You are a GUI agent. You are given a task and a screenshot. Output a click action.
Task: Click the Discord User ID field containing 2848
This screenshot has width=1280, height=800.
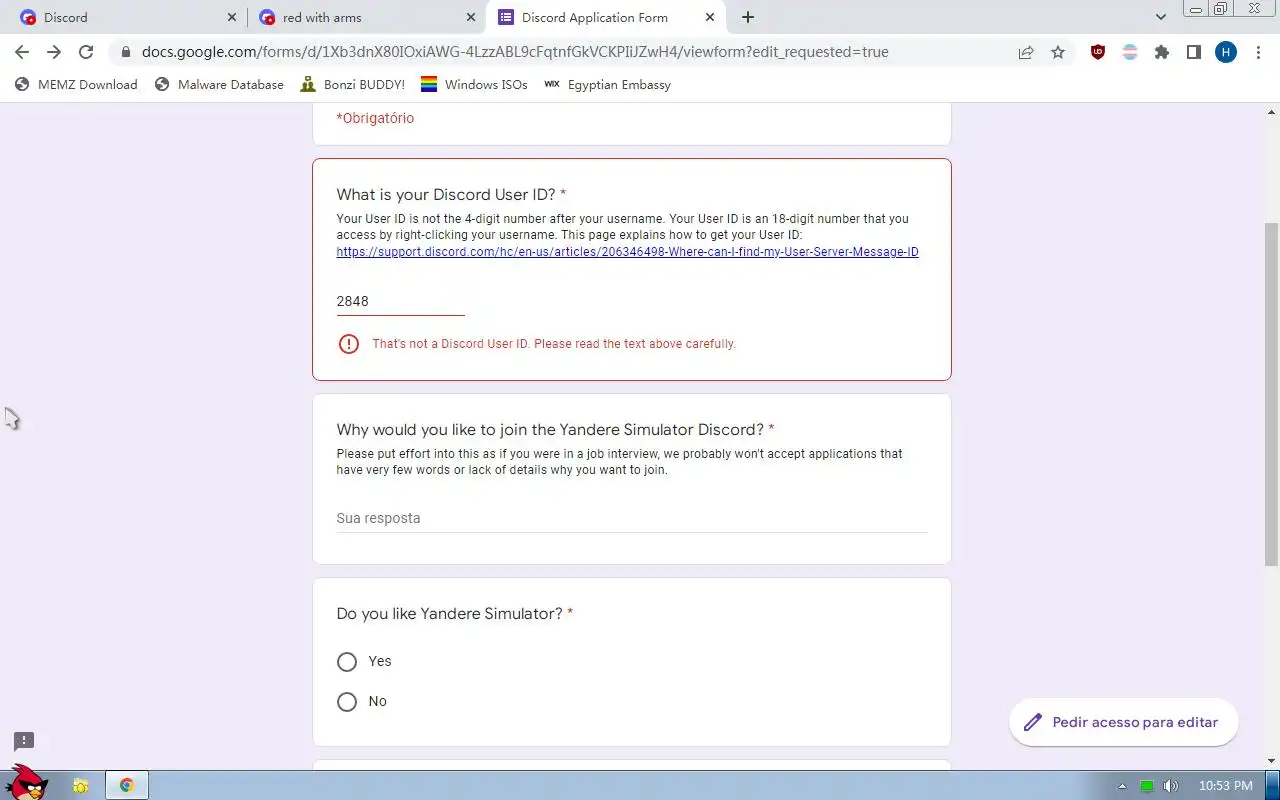(x=400, y=301)
